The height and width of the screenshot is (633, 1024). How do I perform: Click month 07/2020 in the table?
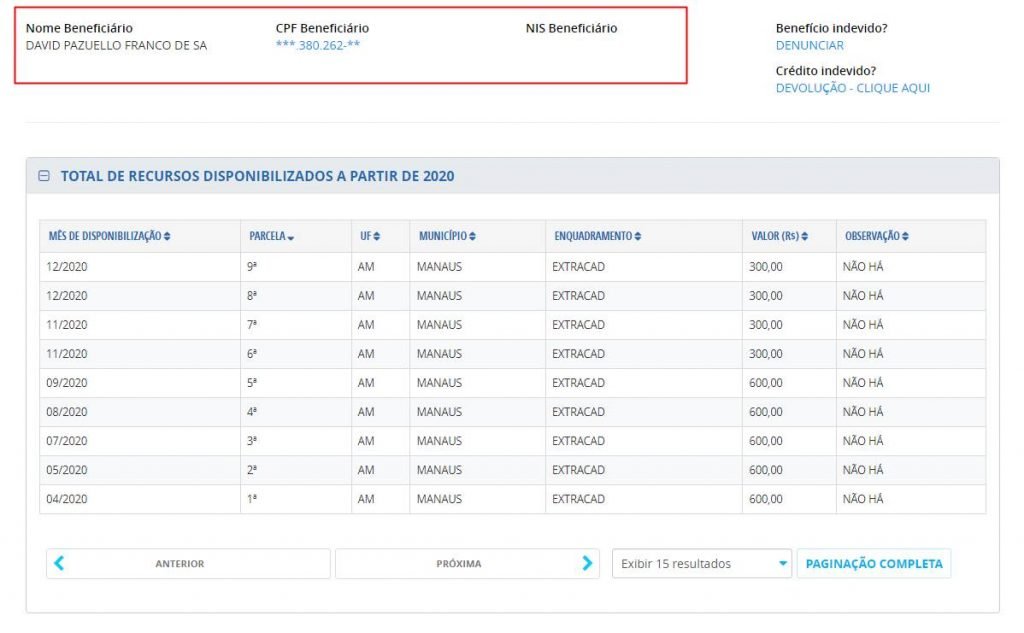(x=67, y=441)
